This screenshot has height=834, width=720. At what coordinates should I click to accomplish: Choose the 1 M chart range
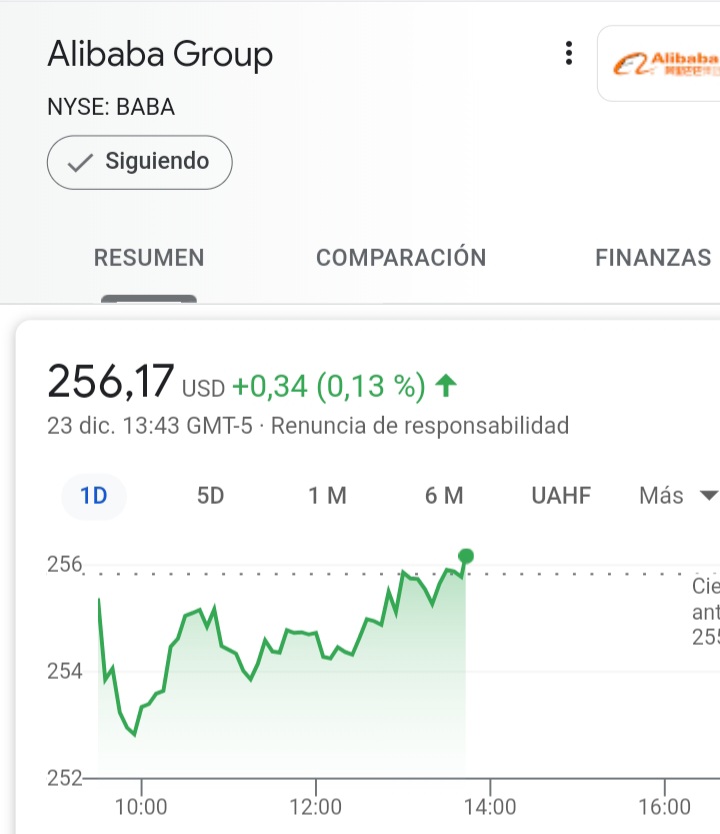[328, 496]
